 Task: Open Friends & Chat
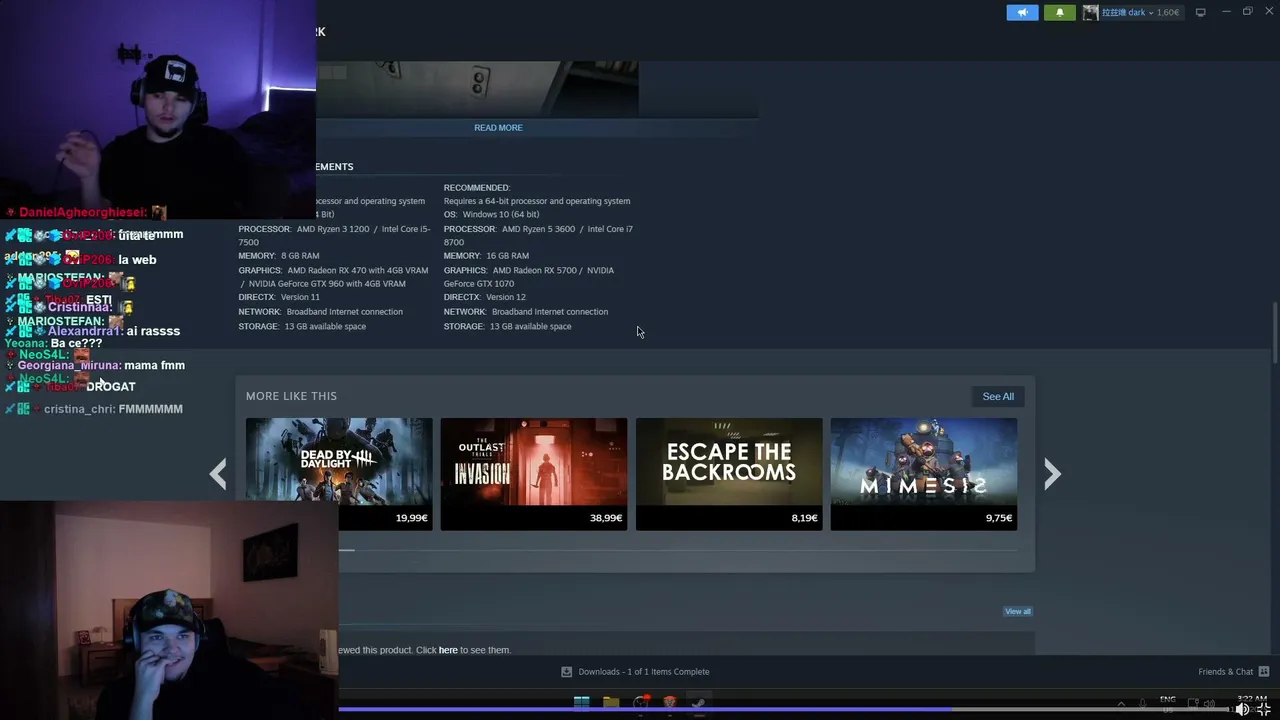(x=1226, y=672)
